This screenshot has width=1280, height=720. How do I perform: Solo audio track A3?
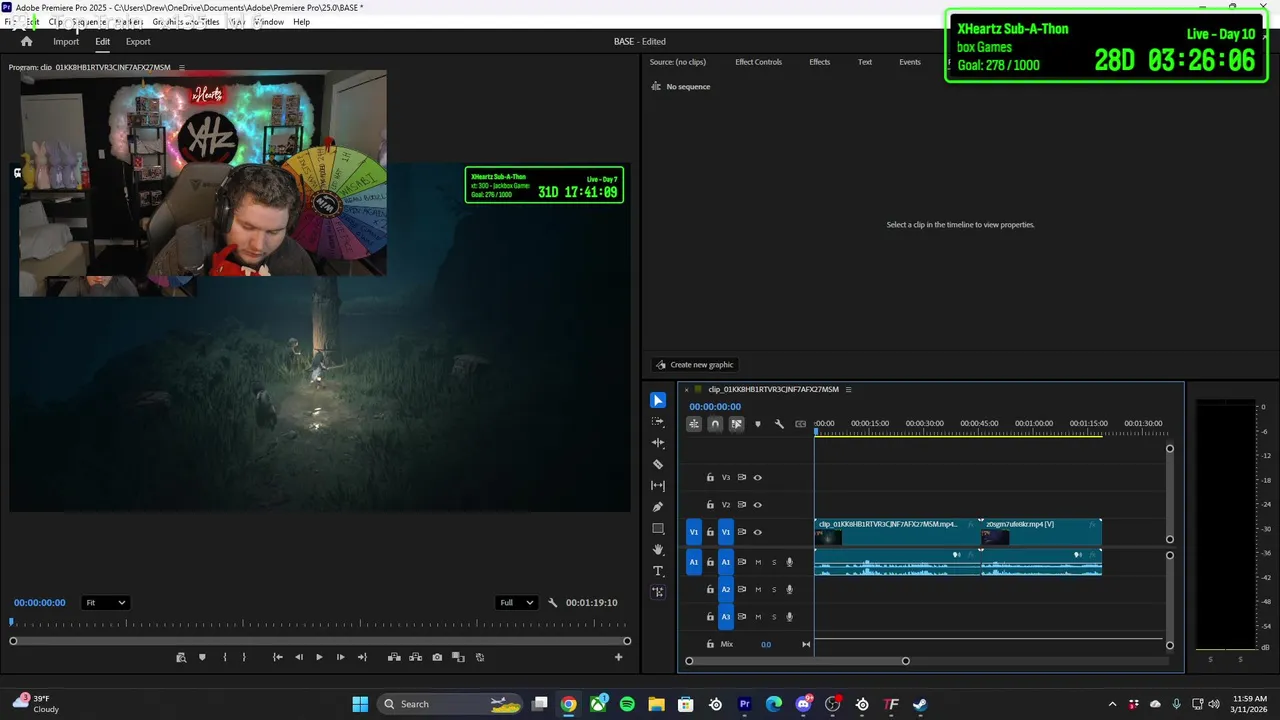pos(773,617)
